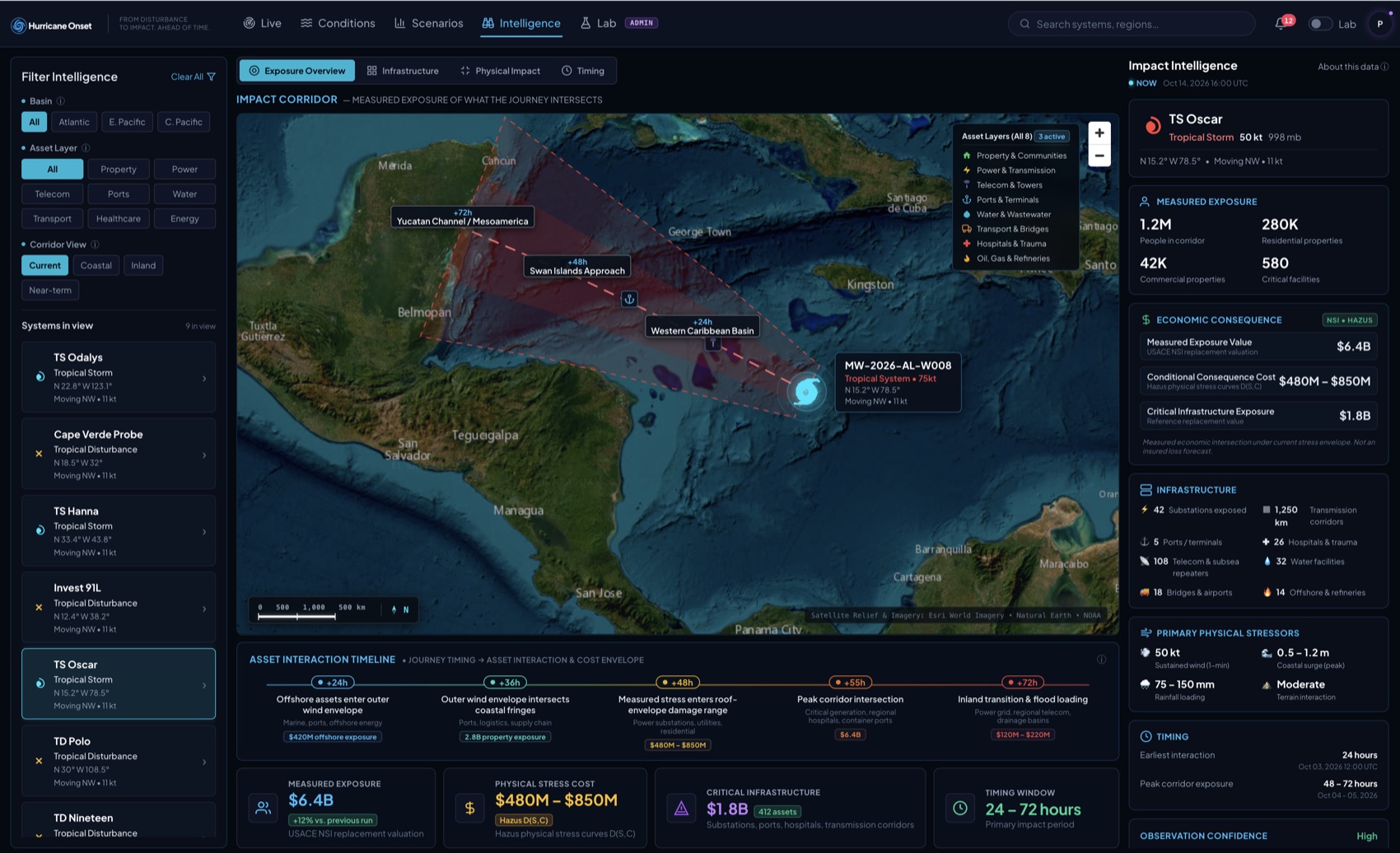Viewport: 1400px width, 853px height.
Task: Select the +48h timeline marker
Action: click(x=678, y=683)
